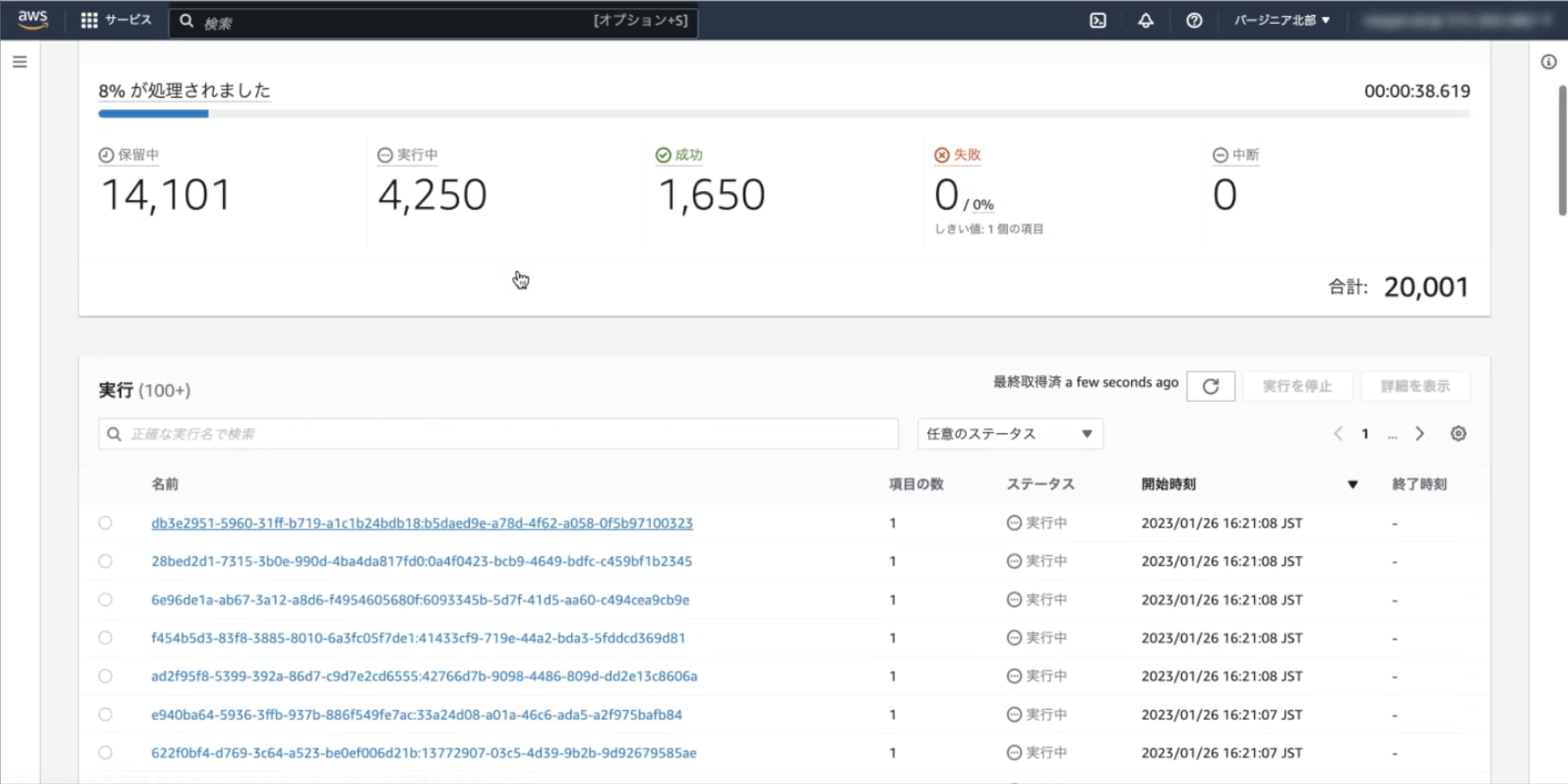1568x784 pixels.
Task: Open the notifications bell
Action: (x=1145, y=21)
